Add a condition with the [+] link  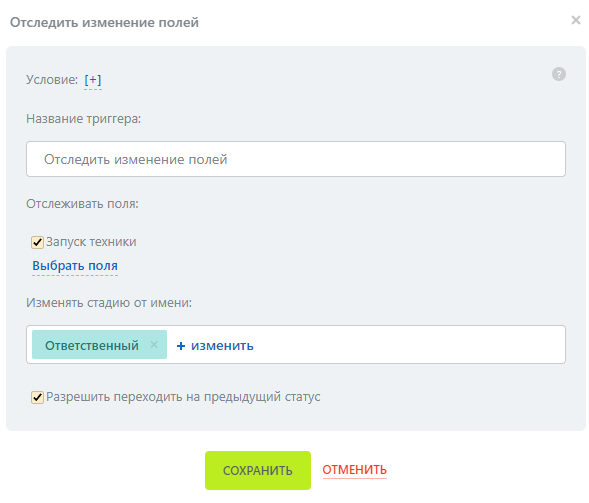point(93,80)
